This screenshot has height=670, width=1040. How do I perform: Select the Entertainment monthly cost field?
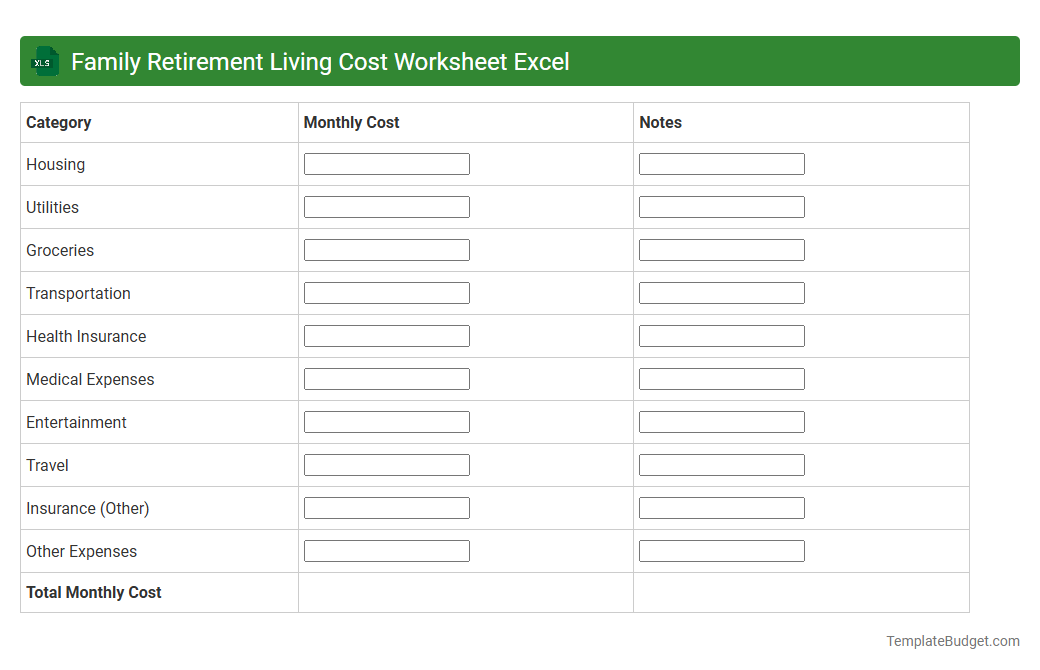tap(386, 421)
